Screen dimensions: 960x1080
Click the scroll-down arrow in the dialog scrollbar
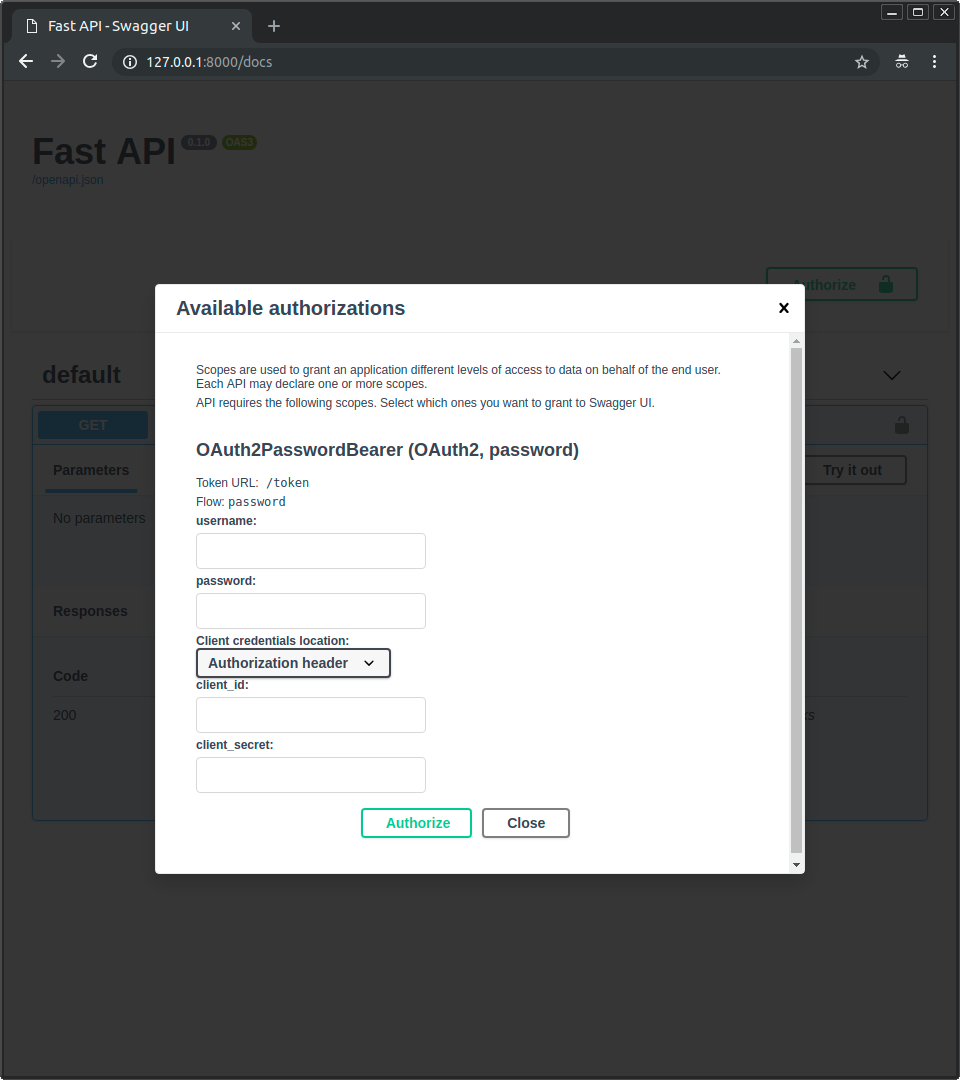[796, 864]
